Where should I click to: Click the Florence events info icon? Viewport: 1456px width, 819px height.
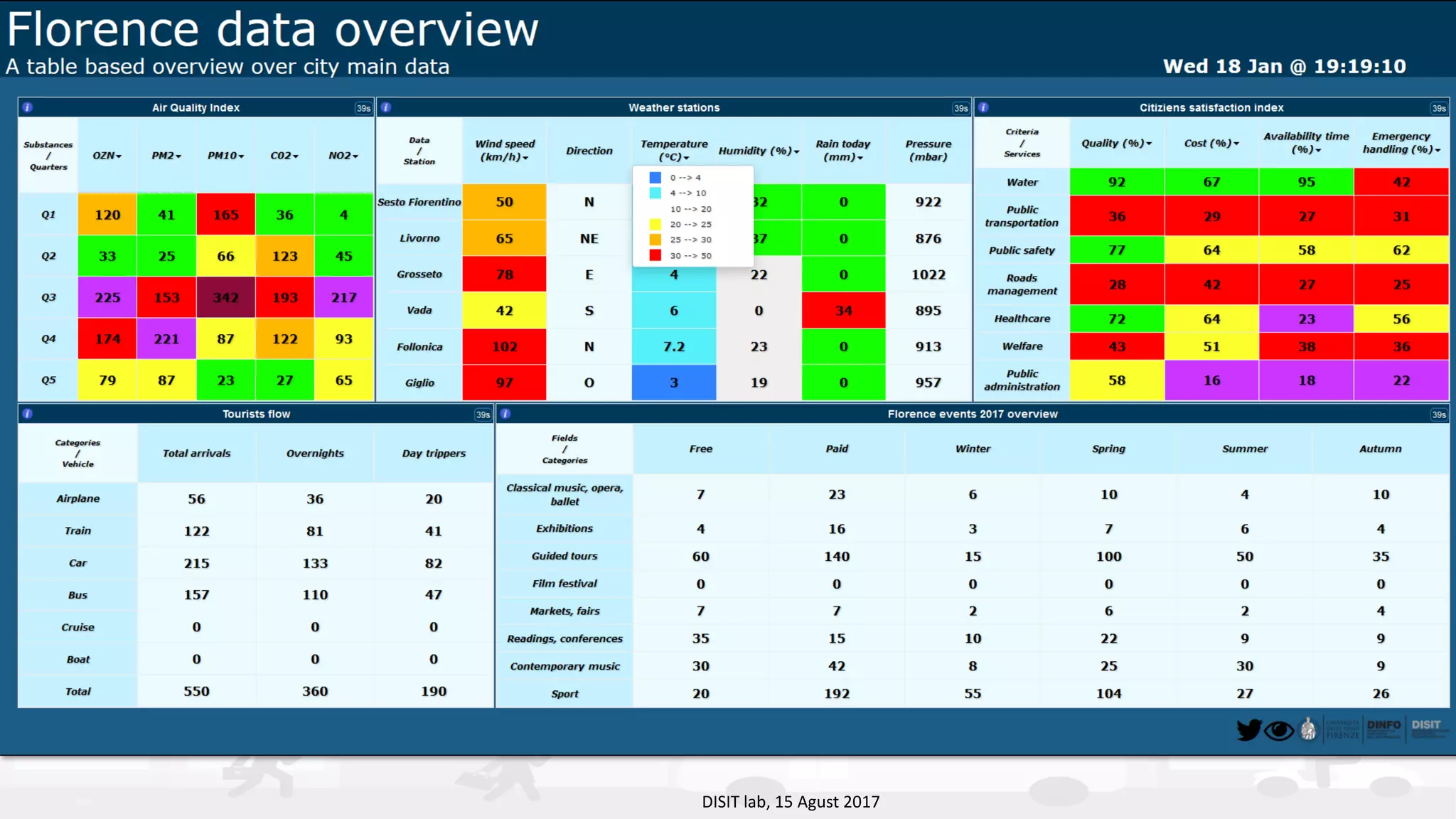[505, 414]
